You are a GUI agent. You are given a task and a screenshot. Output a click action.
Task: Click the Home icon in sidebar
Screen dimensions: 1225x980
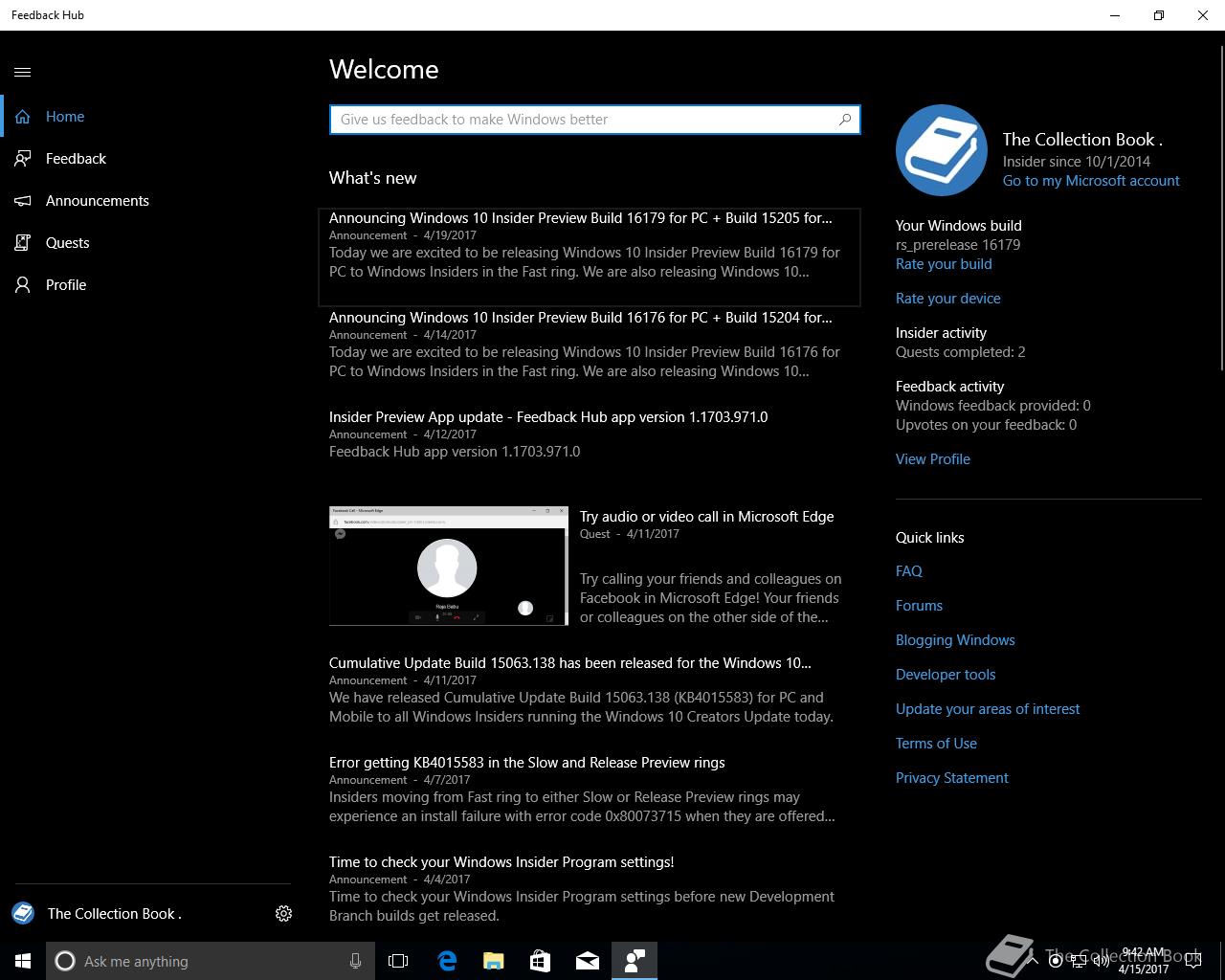point(23,117)
